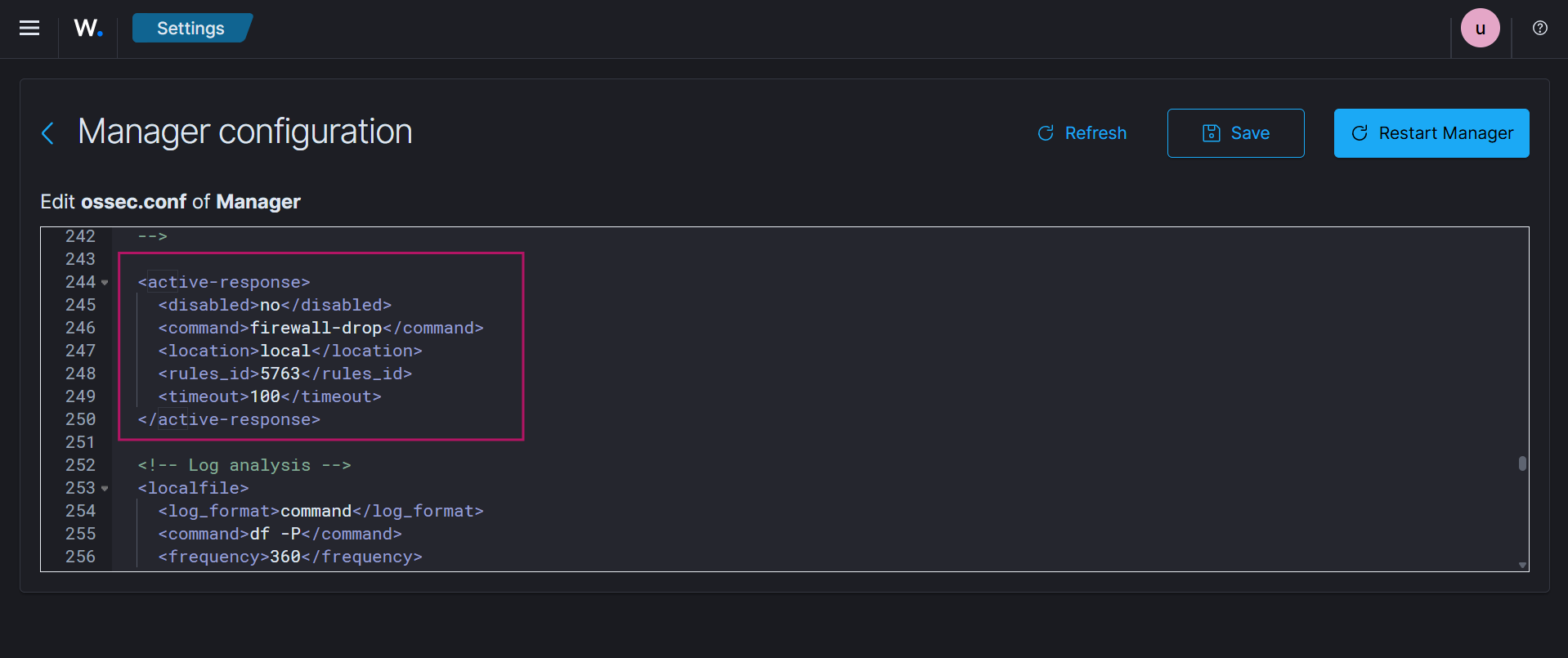Screen dimensions: 1568x658
Task: Open the hamburger navigation menu
Action: (x=29, y=29)
